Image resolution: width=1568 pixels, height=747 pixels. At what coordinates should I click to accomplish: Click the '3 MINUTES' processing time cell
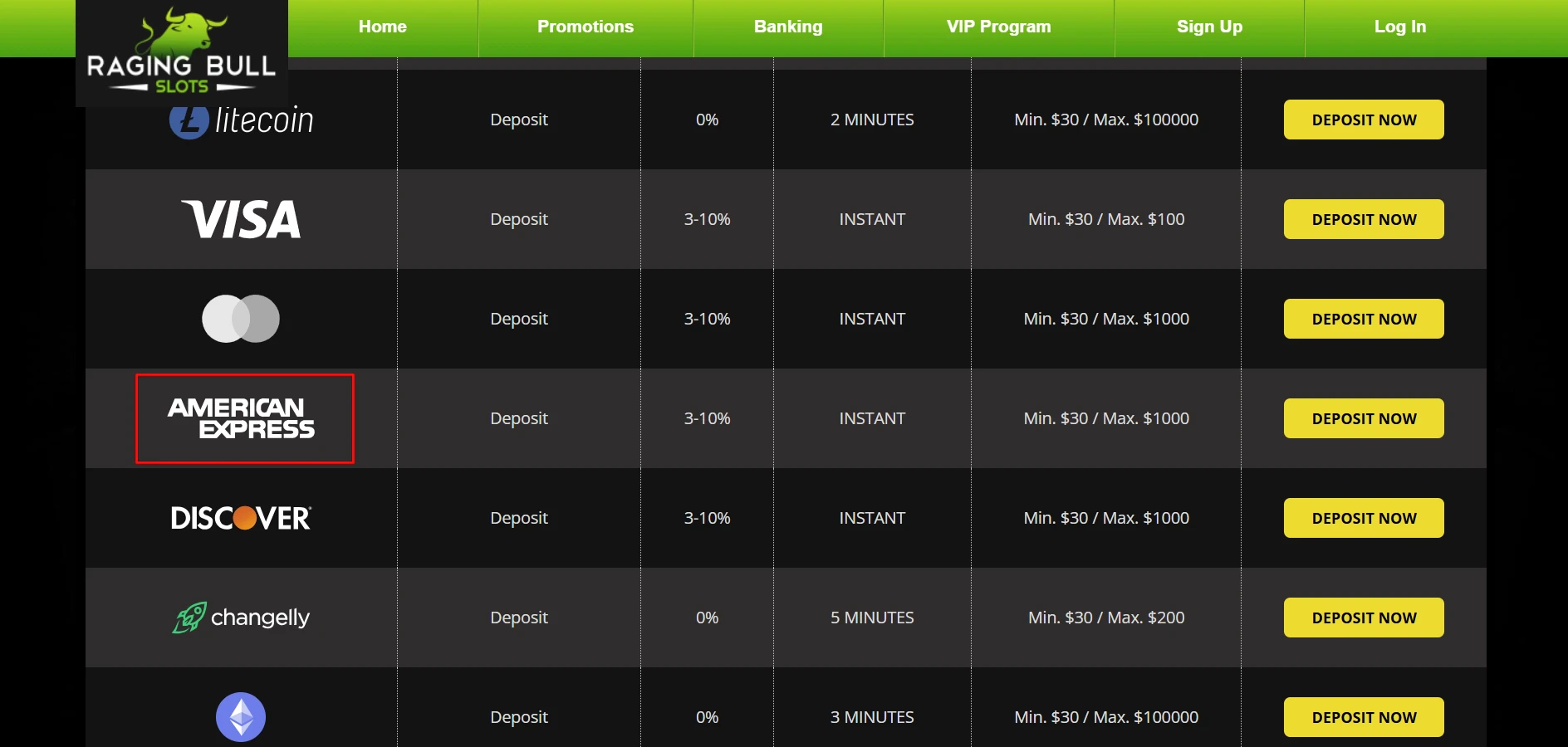tap(872, 717)
